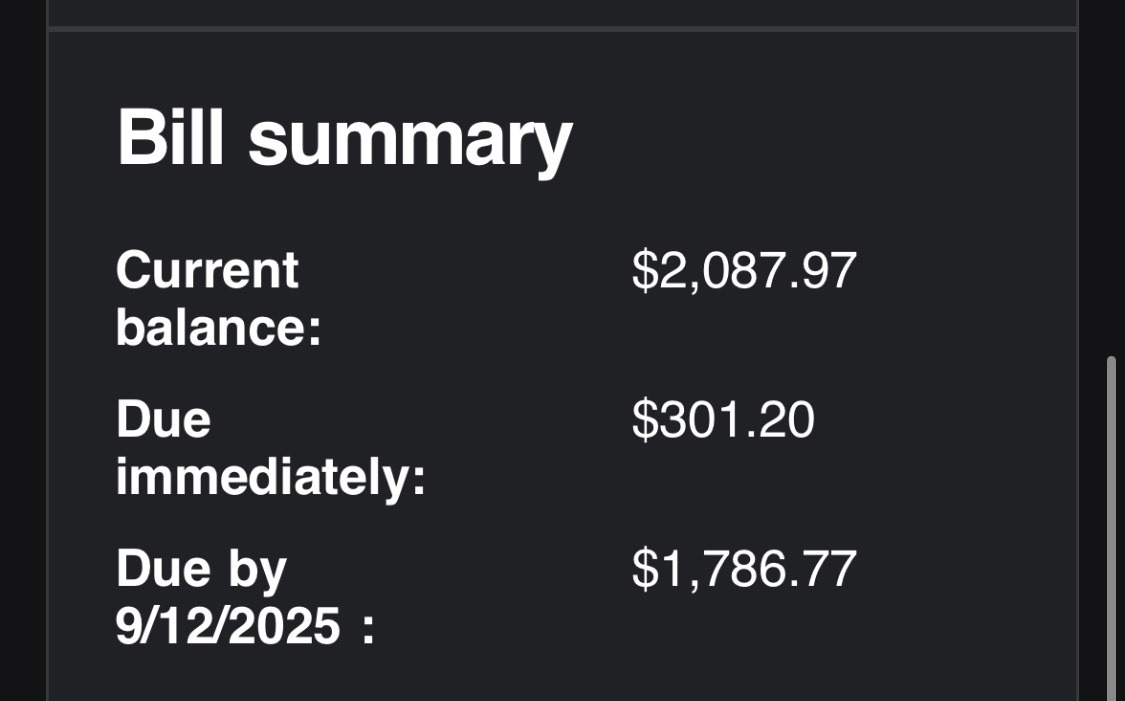Click the "Bill summary" heading
The width and height of the screenshot is (1125, 701).
[x=344, y=139]
